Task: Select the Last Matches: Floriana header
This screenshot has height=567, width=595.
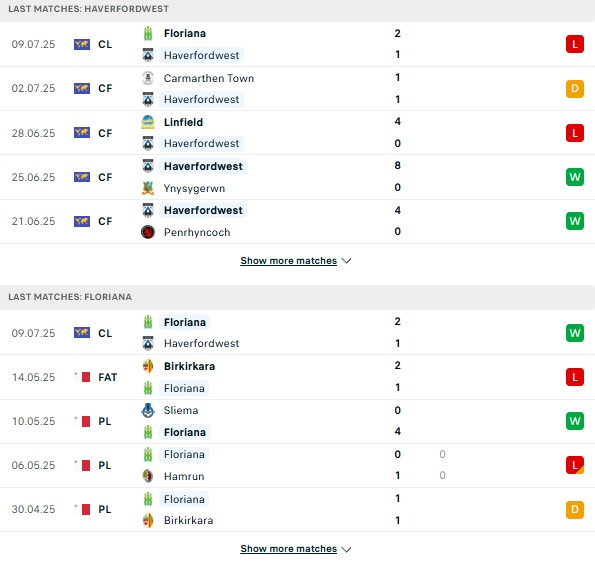Action: (x=298, y=297)
